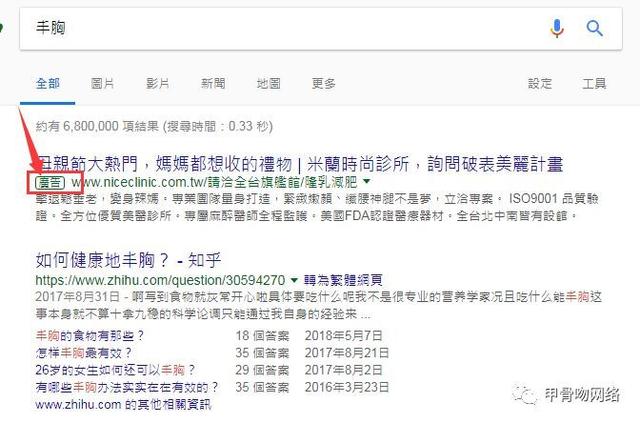Click the date 2016年3月23日
This screenshot has height=423, width=640.
[347, 387]
